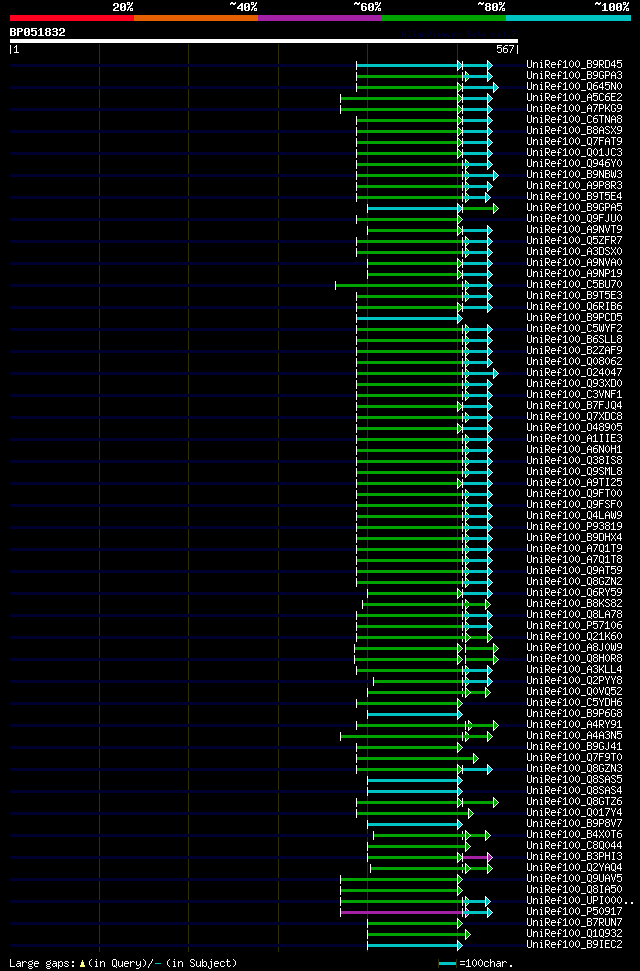Click the =100char. scale legend
This screenshot has width=640, height=971.
coord(476,964)
